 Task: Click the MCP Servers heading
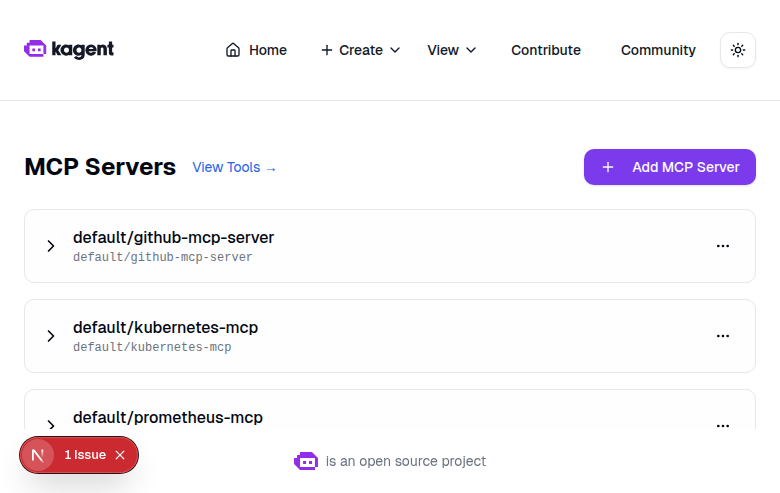coord(100,167)
